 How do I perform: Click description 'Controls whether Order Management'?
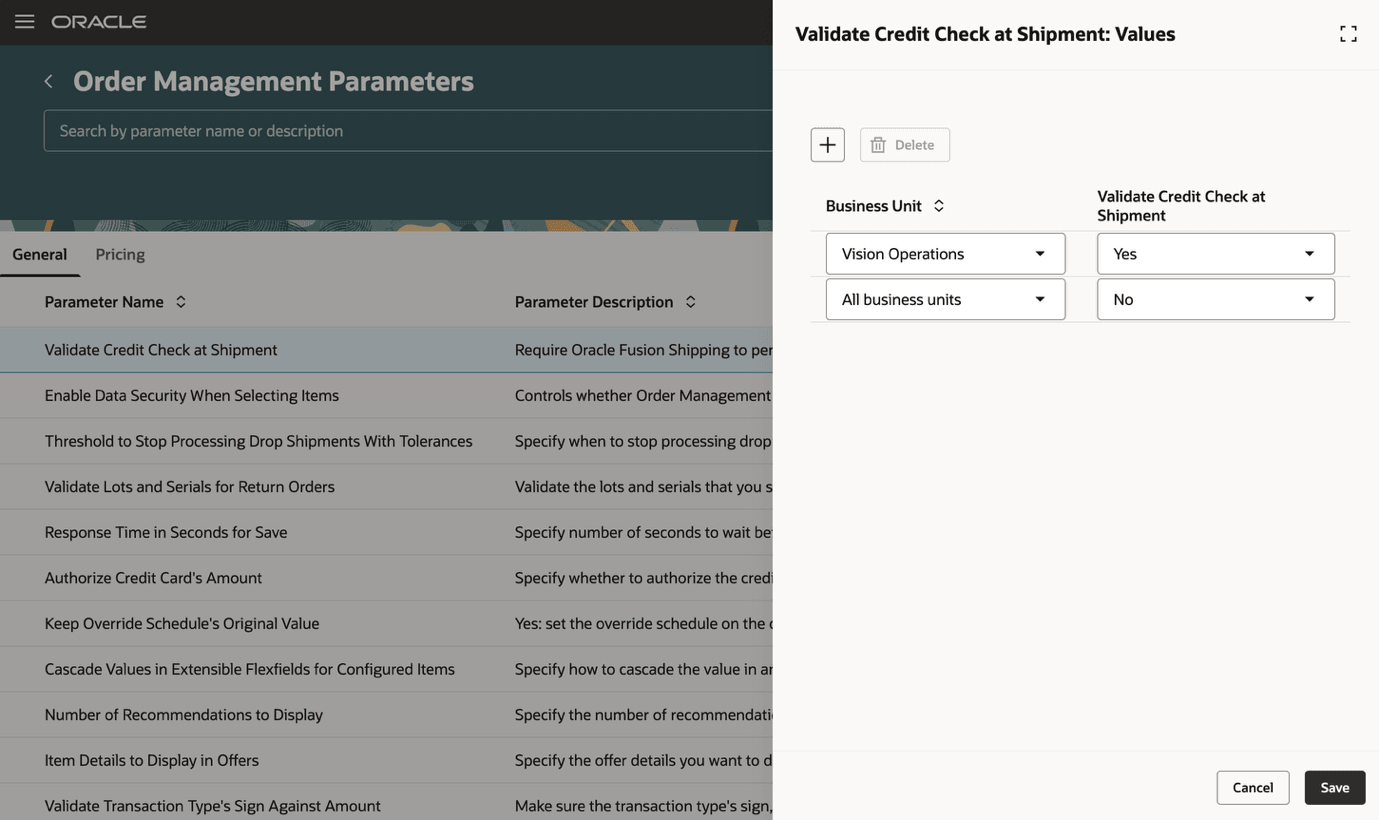coord(643,396)
